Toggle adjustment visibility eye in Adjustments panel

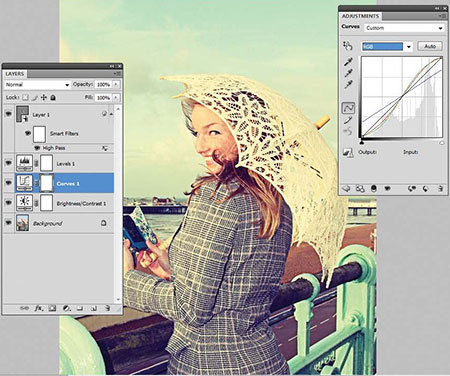click(387, 189)
